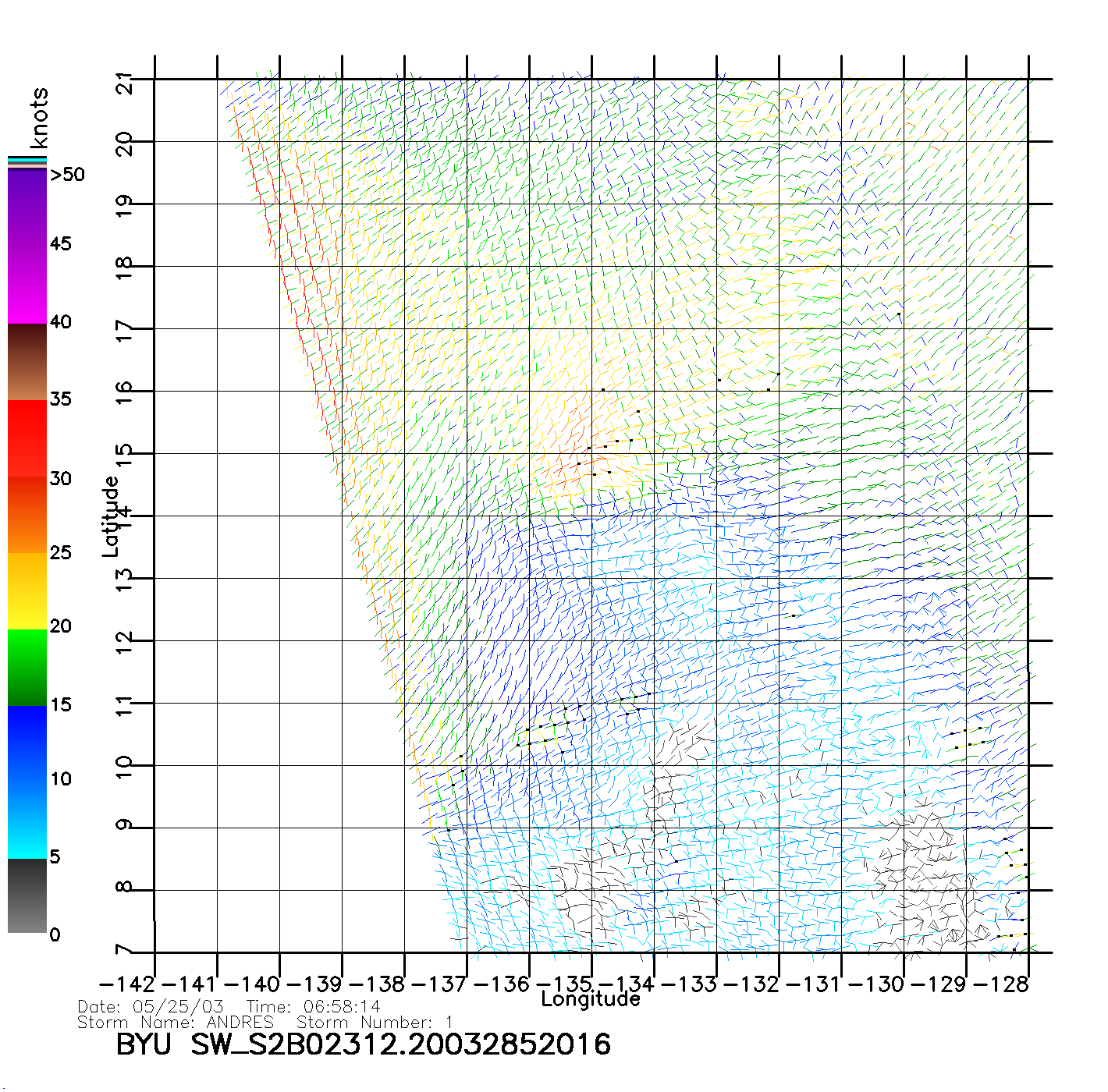Click the 21 latitude tick label

125,82
